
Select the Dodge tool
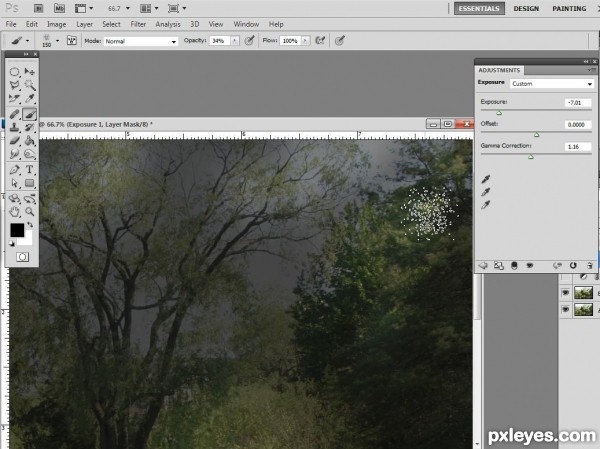point(29,154)
